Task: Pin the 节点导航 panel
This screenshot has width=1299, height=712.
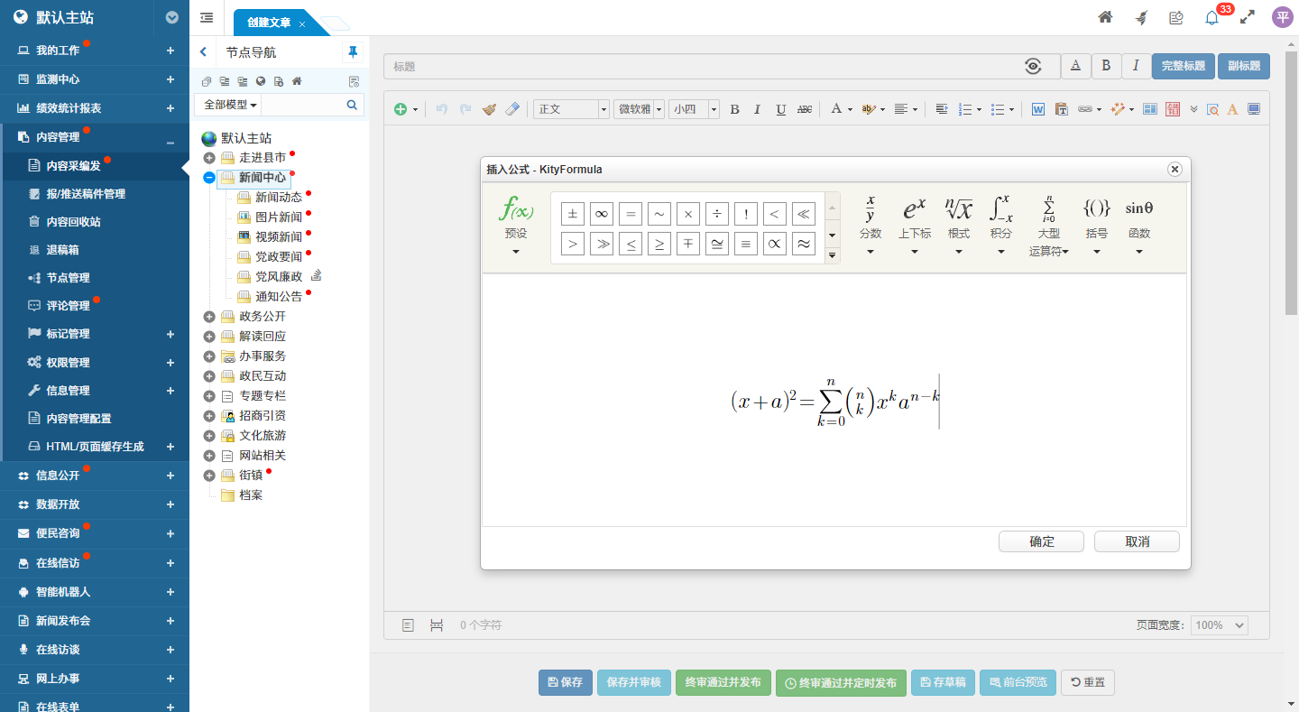Action: 352,52
